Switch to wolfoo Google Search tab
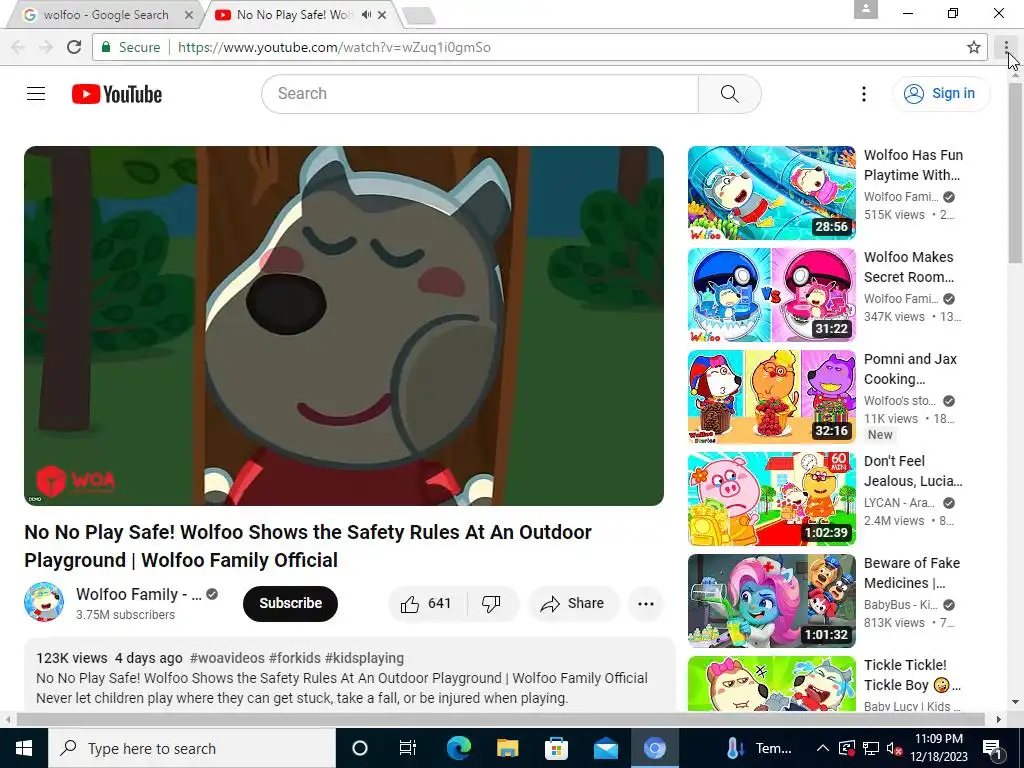Viewport: 1024px width, 768px height. coord(105,14)
